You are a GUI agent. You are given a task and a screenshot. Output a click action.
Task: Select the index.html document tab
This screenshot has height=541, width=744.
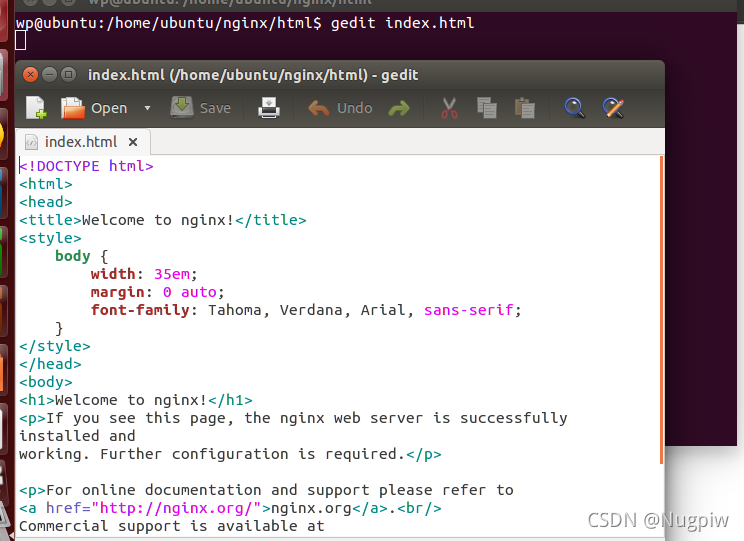(81, 141)
